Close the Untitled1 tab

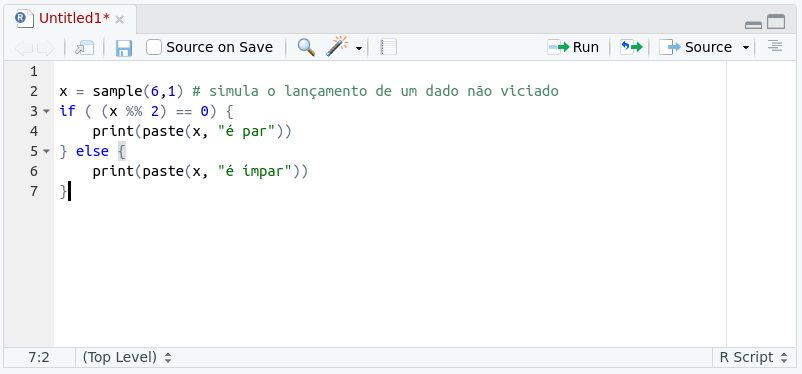(x=120, y=20)
